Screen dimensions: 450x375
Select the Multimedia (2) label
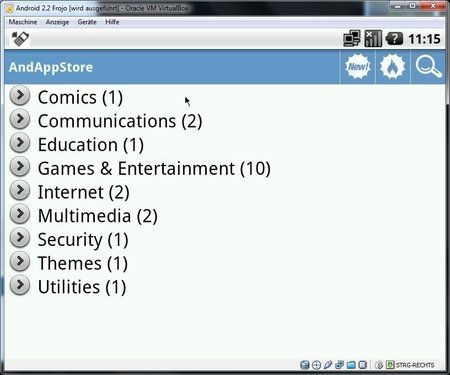tap(98, 216)
